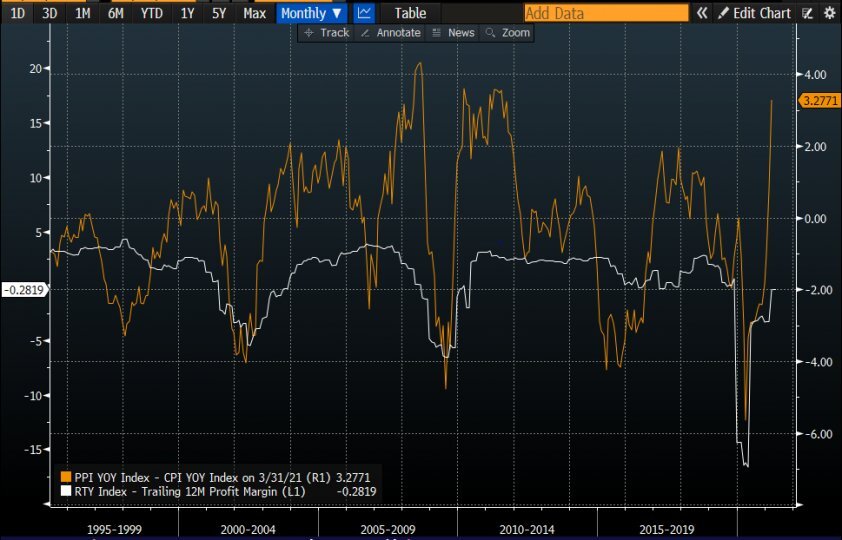The image size is (842, 540).
Task: Click the RTY Index Trailing 12M legend label
Action: (x=190, y=491)
